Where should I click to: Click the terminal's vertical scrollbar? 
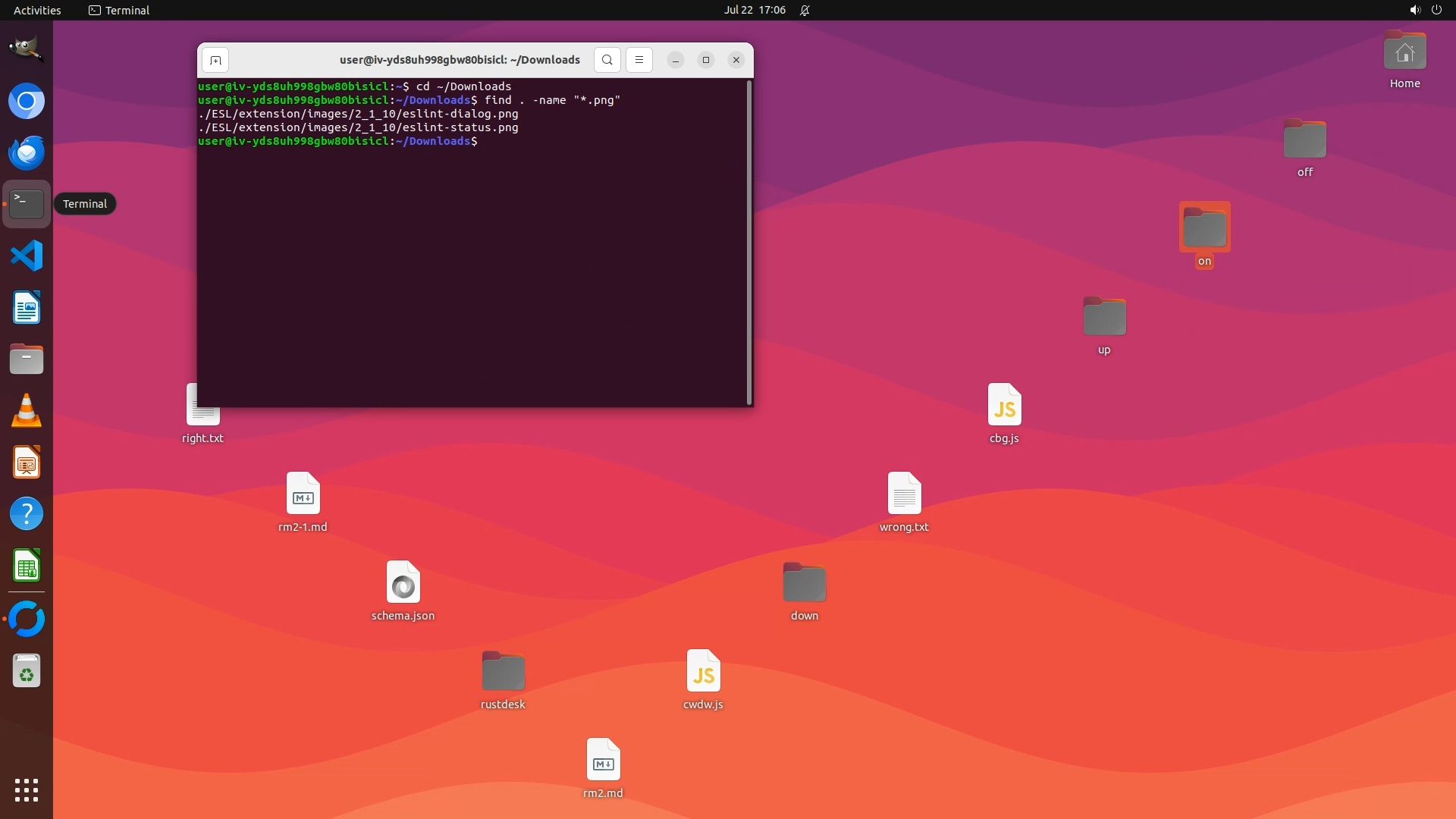coord(749,243)
